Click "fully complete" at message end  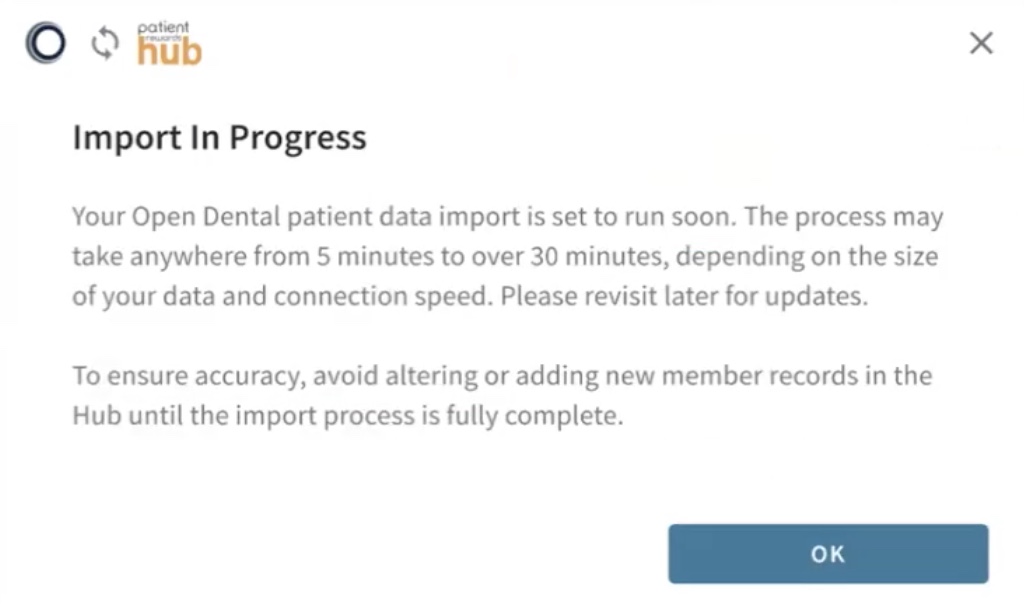[x=534, y=416]
